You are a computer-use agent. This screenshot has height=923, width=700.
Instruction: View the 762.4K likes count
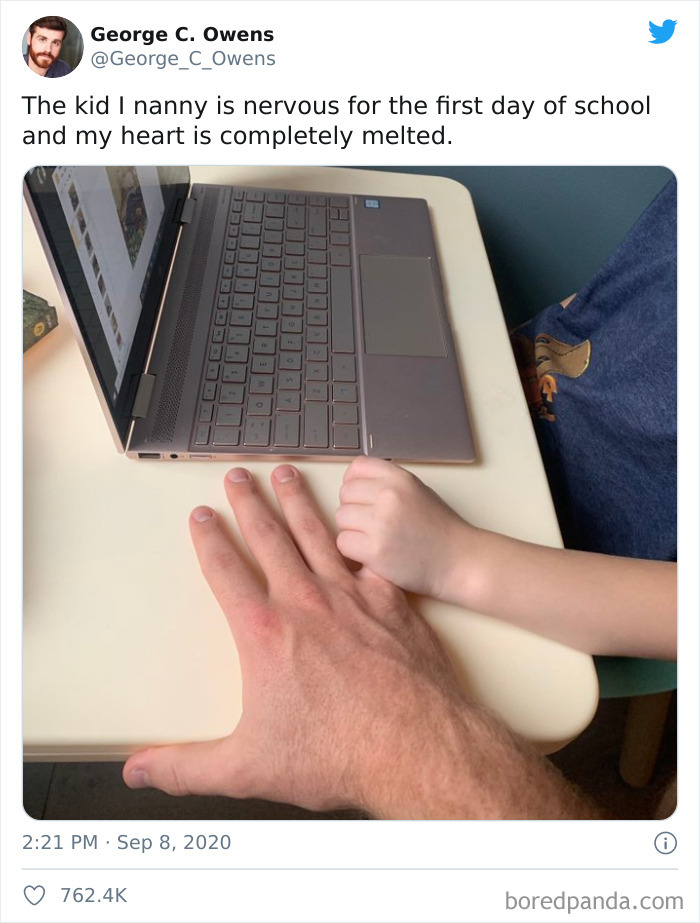coord(94,895)
